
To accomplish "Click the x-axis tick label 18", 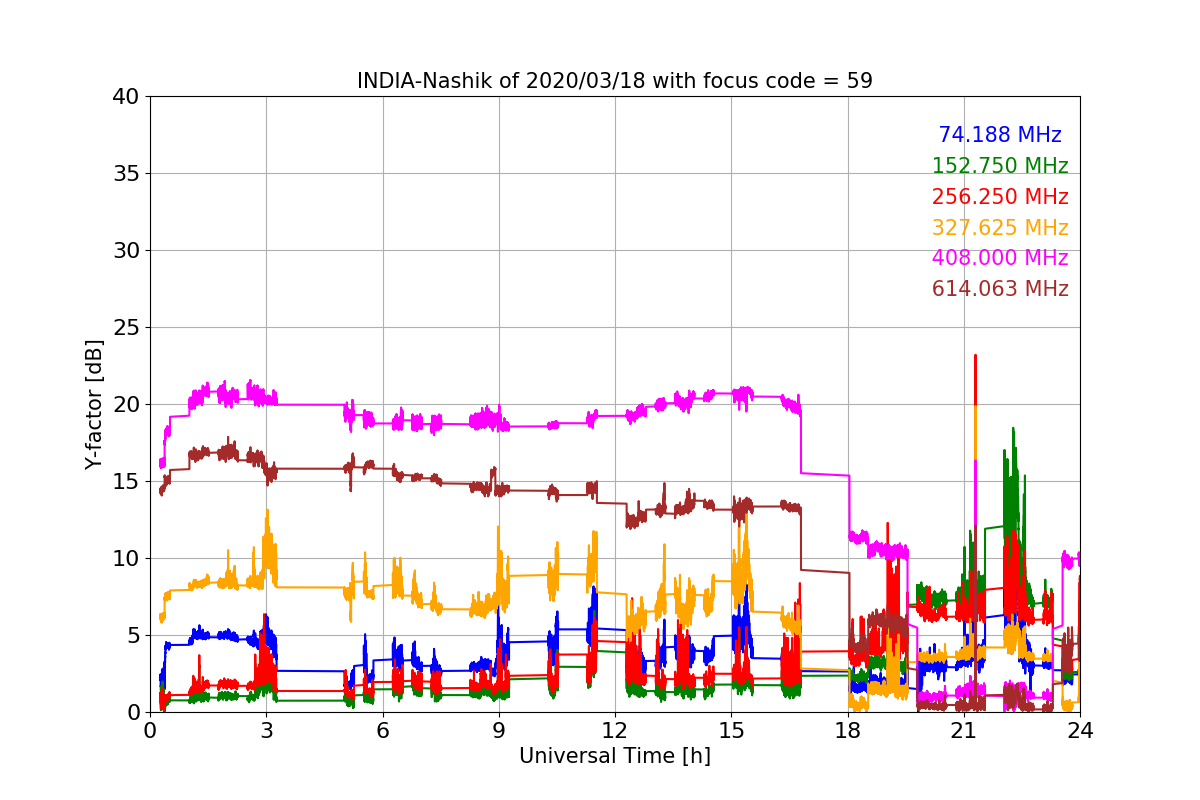I will (848, 730).
